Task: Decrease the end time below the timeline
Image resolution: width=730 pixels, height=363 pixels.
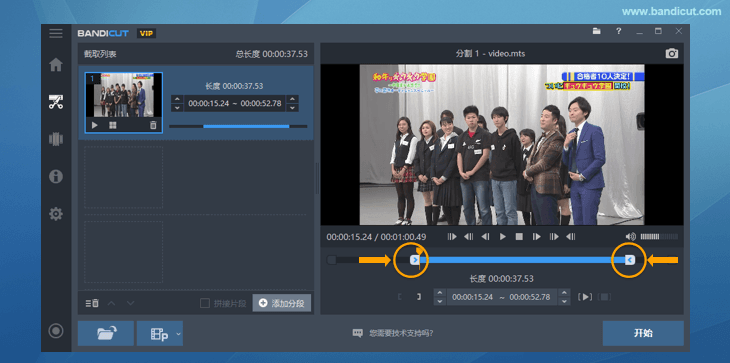Action: tap(564, 301)
